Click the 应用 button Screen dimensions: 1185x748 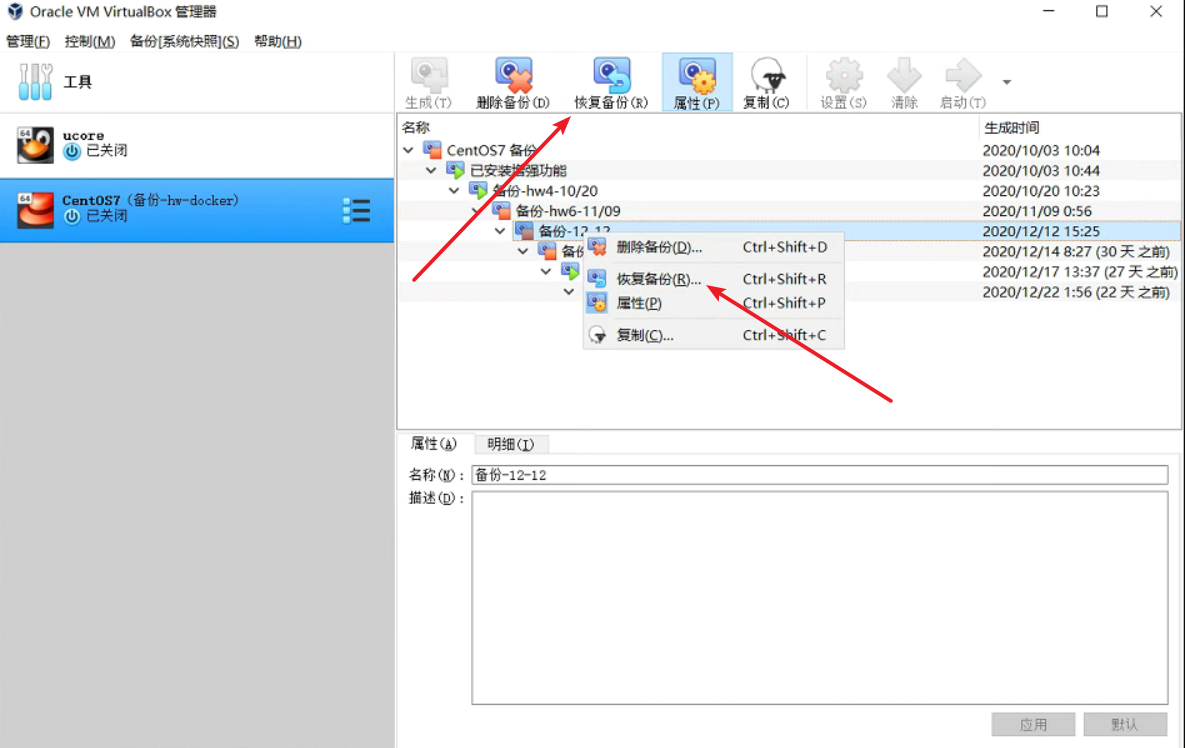[1033, 725]
